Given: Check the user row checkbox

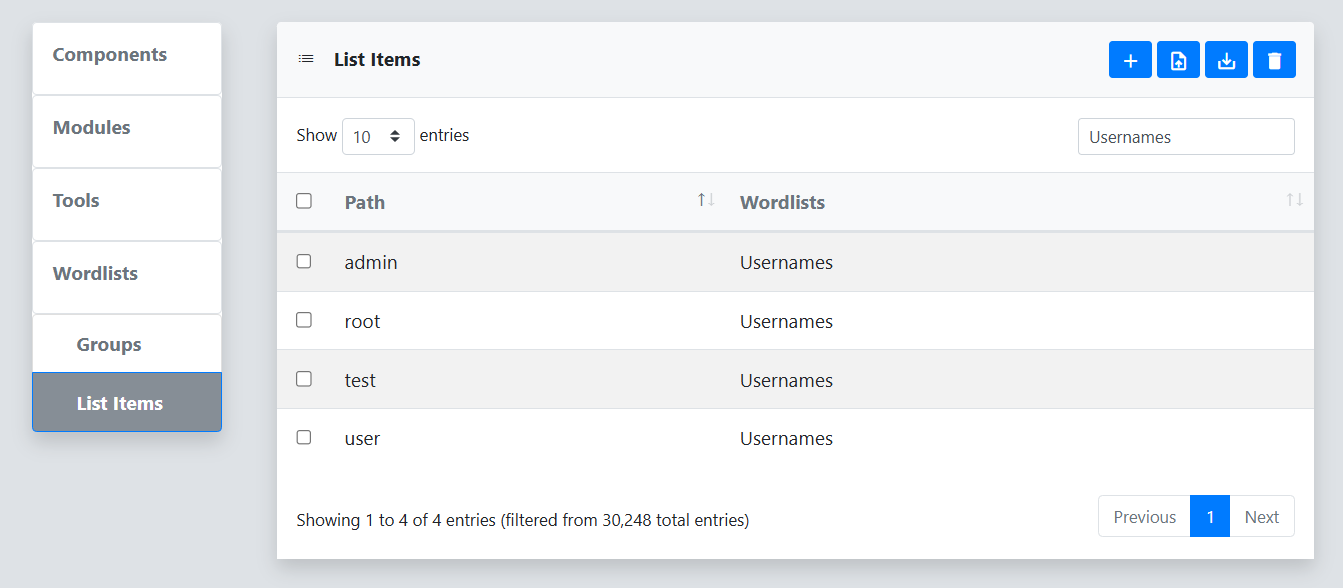Looking at the screenshot, I should tap(304, 437).
